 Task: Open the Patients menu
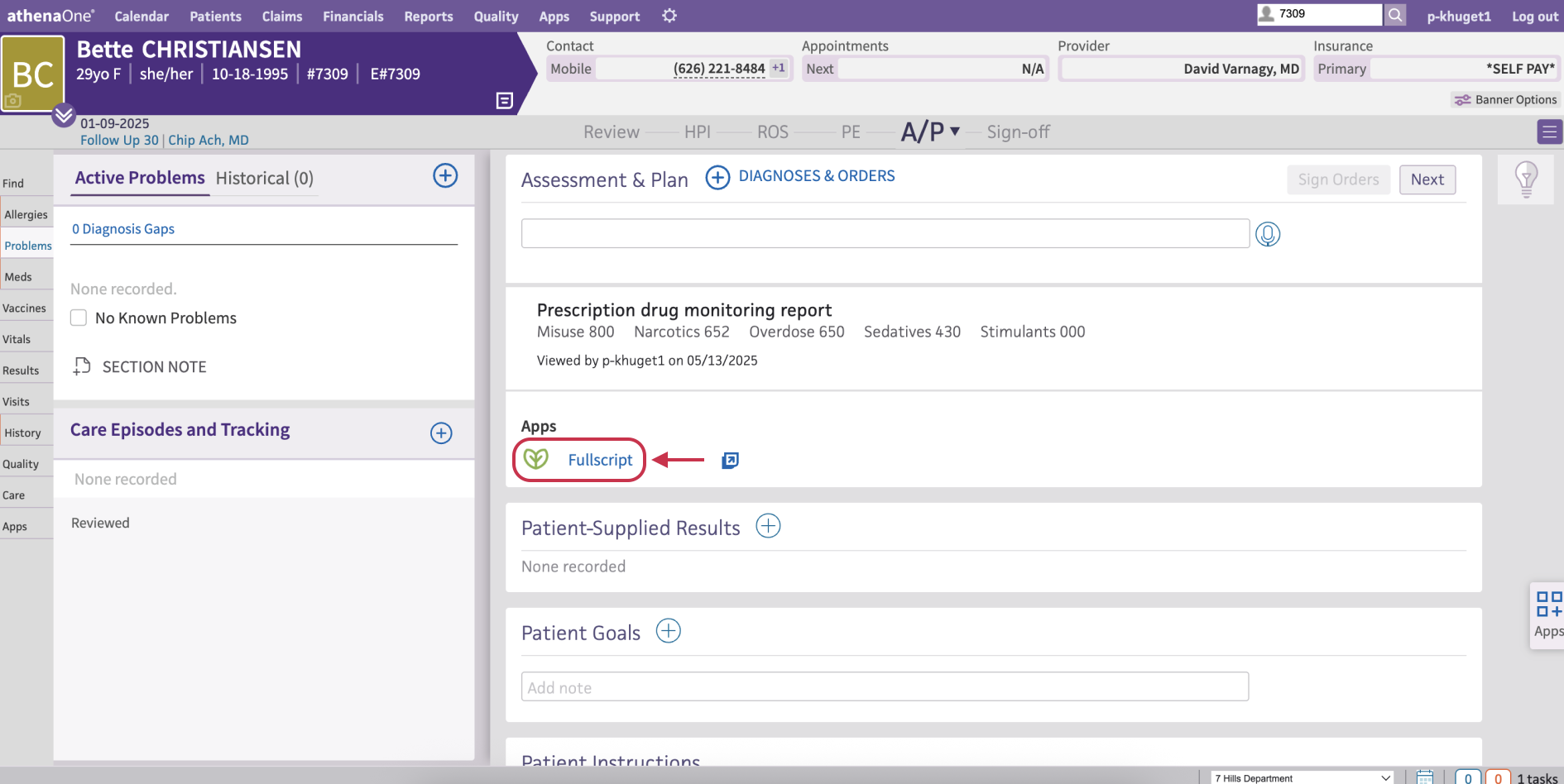click(x=215, y=16)
